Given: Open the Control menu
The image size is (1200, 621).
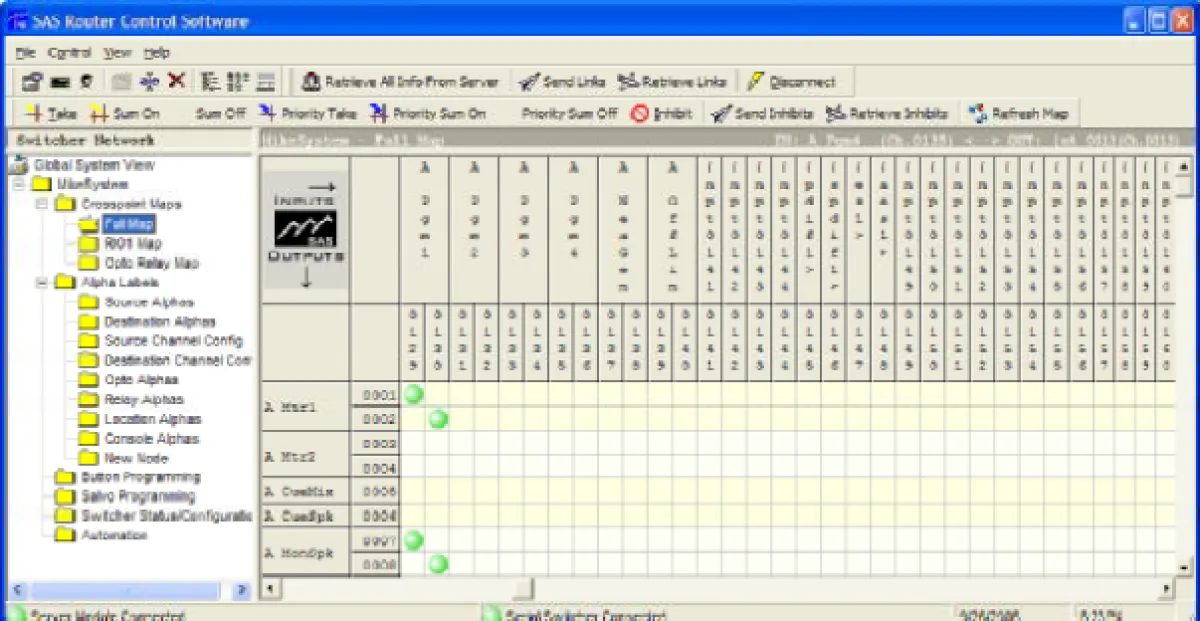Looking at the screenshot, I should point(69,52).
